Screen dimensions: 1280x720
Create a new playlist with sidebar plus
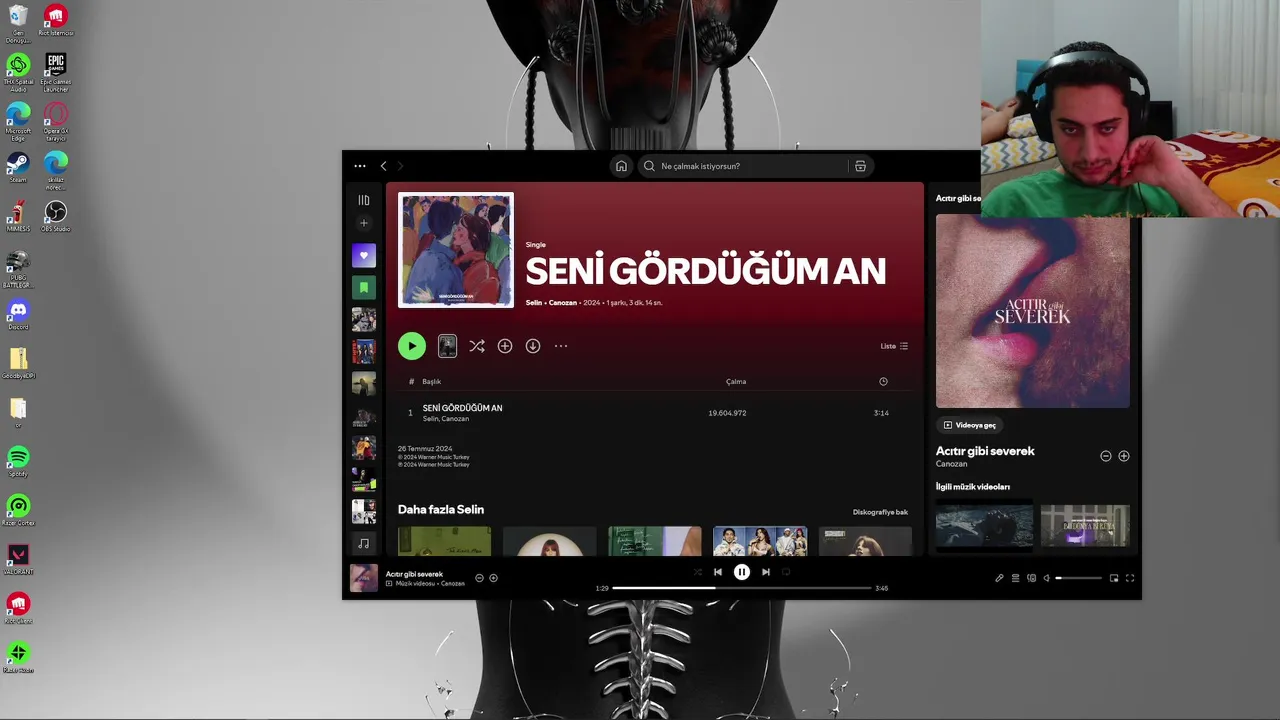[x=364, y=223]
